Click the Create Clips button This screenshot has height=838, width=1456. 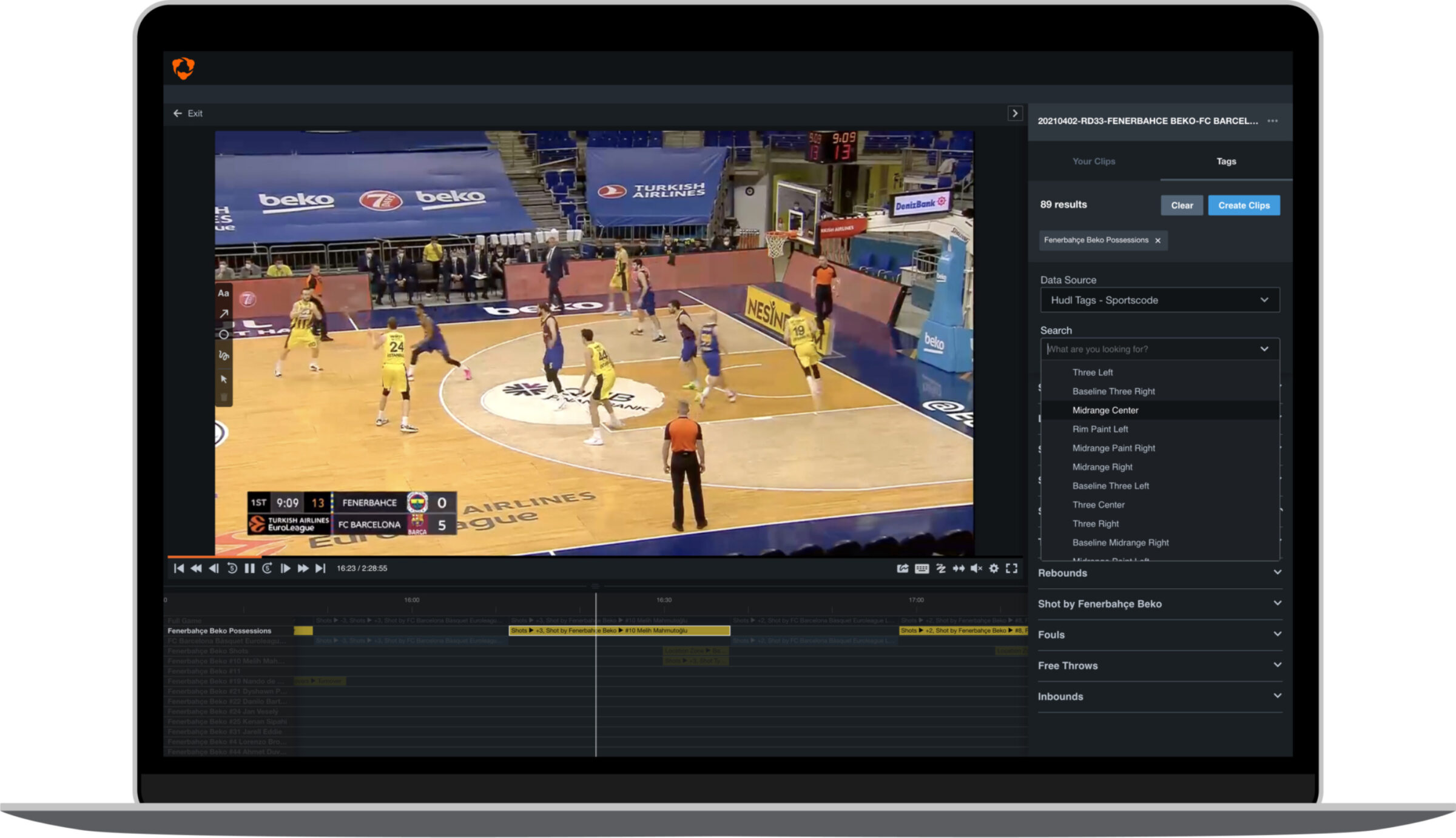tap(1244, 205)
